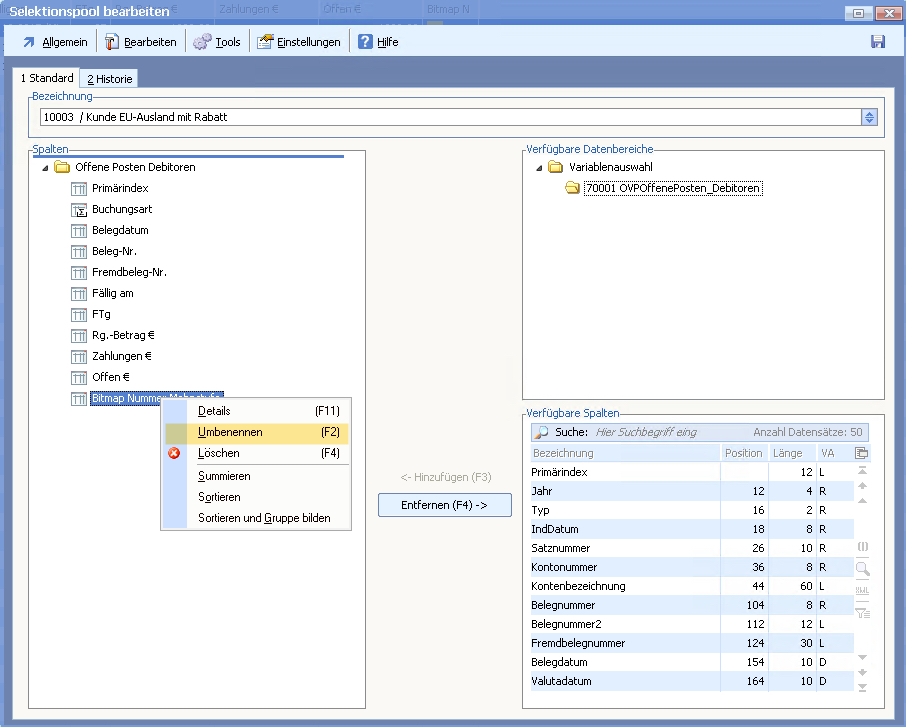
Task: Click the Einstellungen toolbar icon
Action: [265, 42]
